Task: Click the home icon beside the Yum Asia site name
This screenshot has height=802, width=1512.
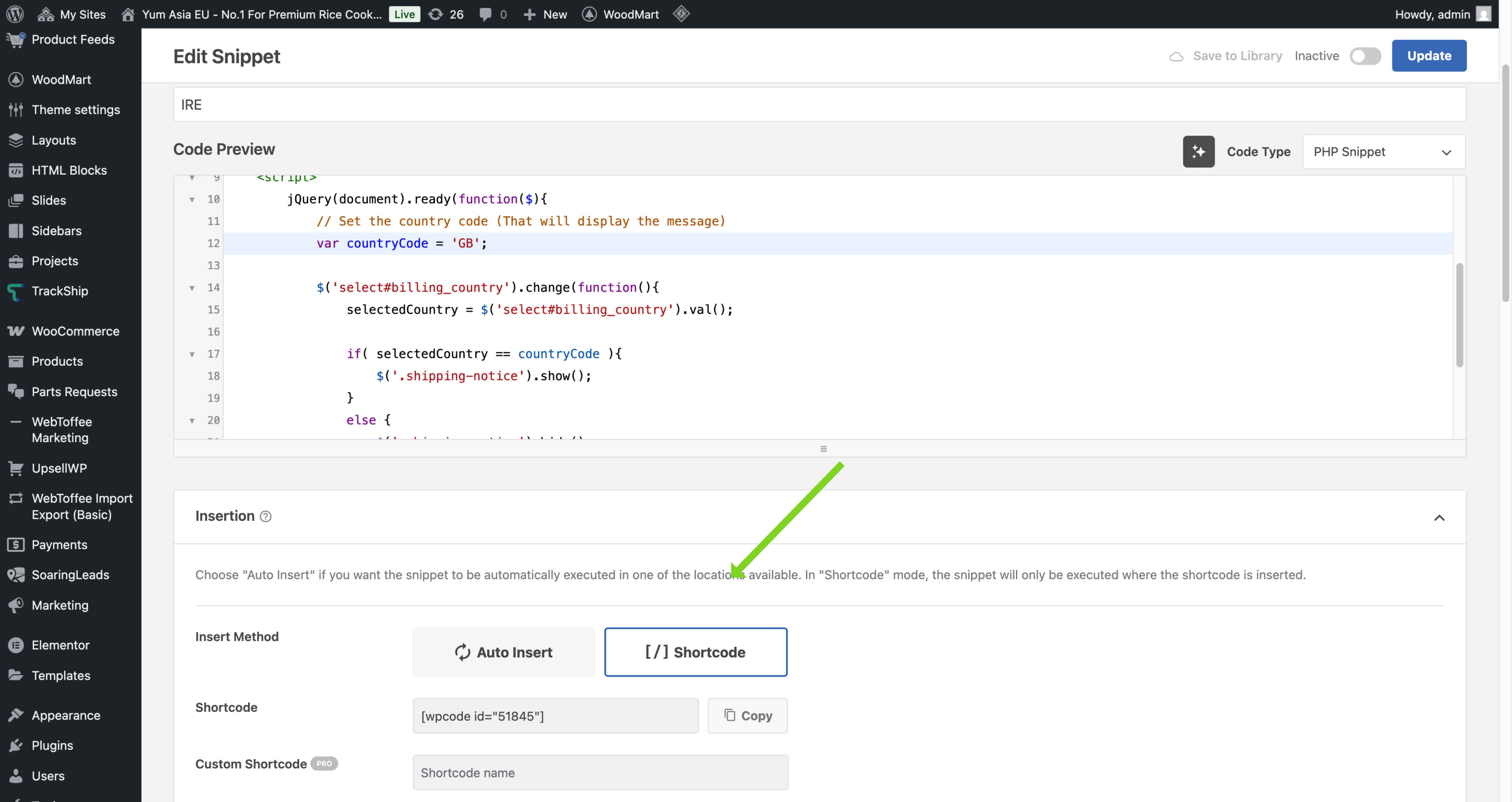Action: [x=128, y=14]
